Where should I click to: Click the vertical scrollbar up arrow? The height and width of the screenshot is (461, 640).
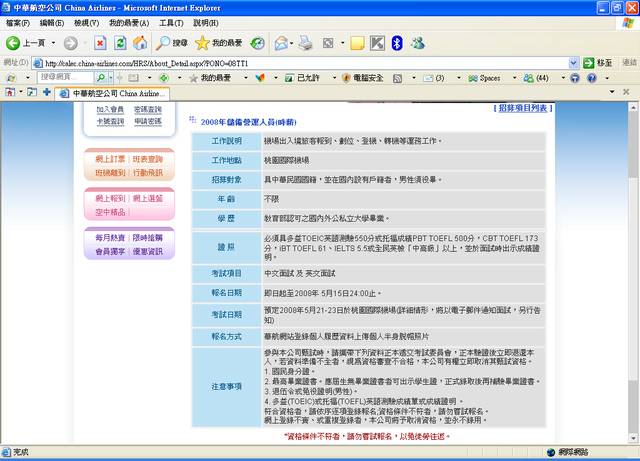tap(633, 107)
